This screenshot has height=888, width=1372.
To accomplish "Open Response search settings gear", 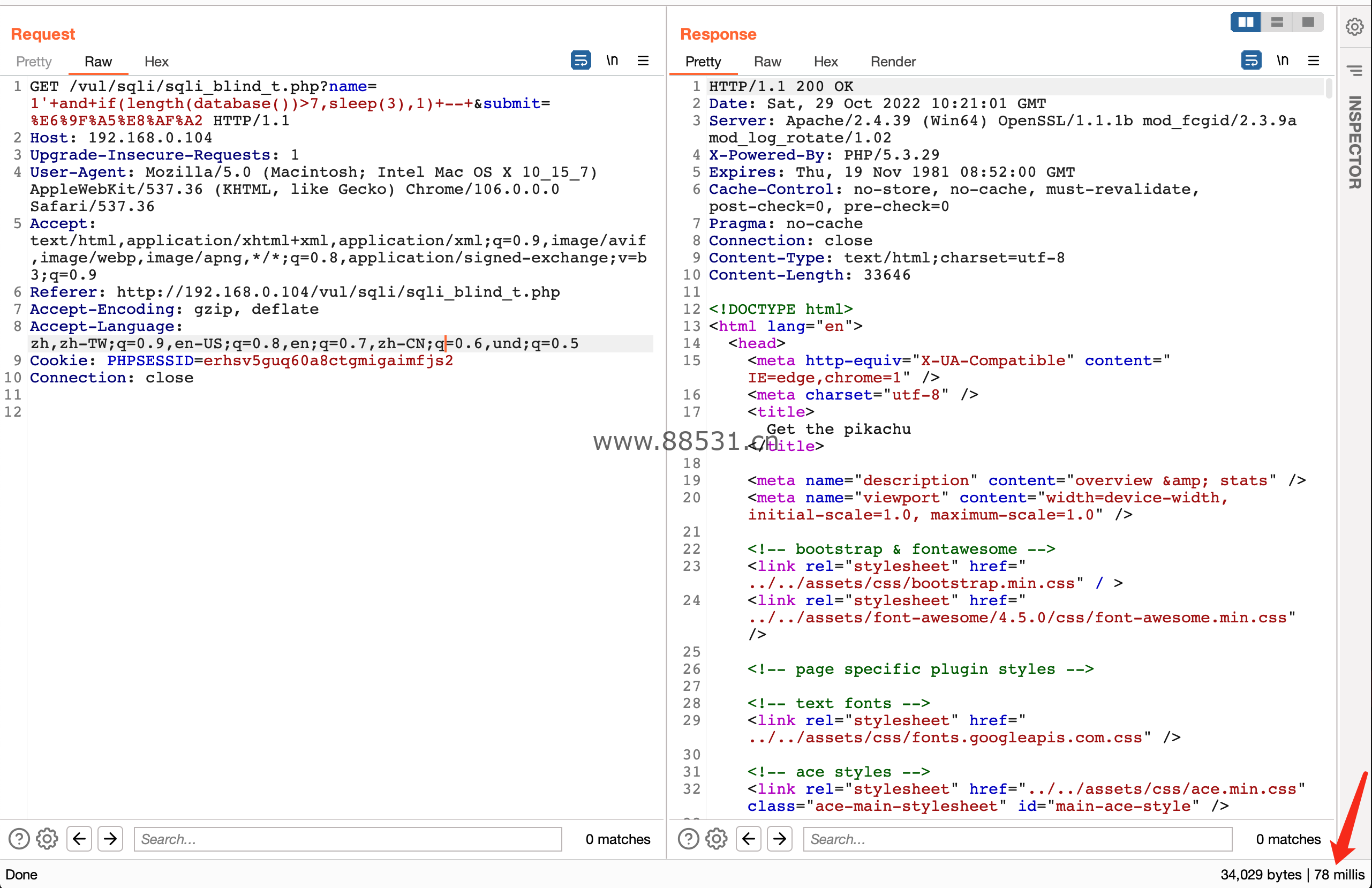I will point(717,839).
